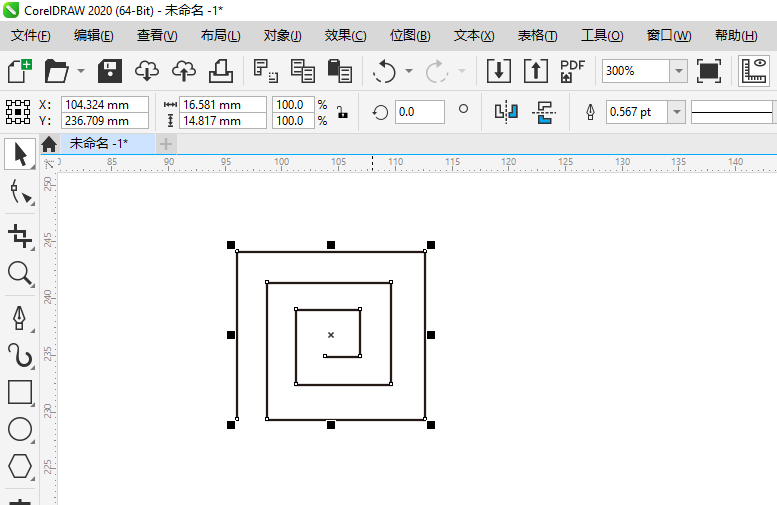
Task: Undo the last action
Action: 384,71
